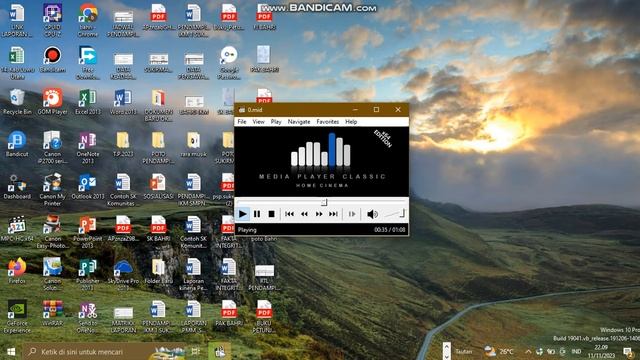The image size is (640, 360).
Task: Mute audio via the speaker icon
Action: tap(372, 214)
